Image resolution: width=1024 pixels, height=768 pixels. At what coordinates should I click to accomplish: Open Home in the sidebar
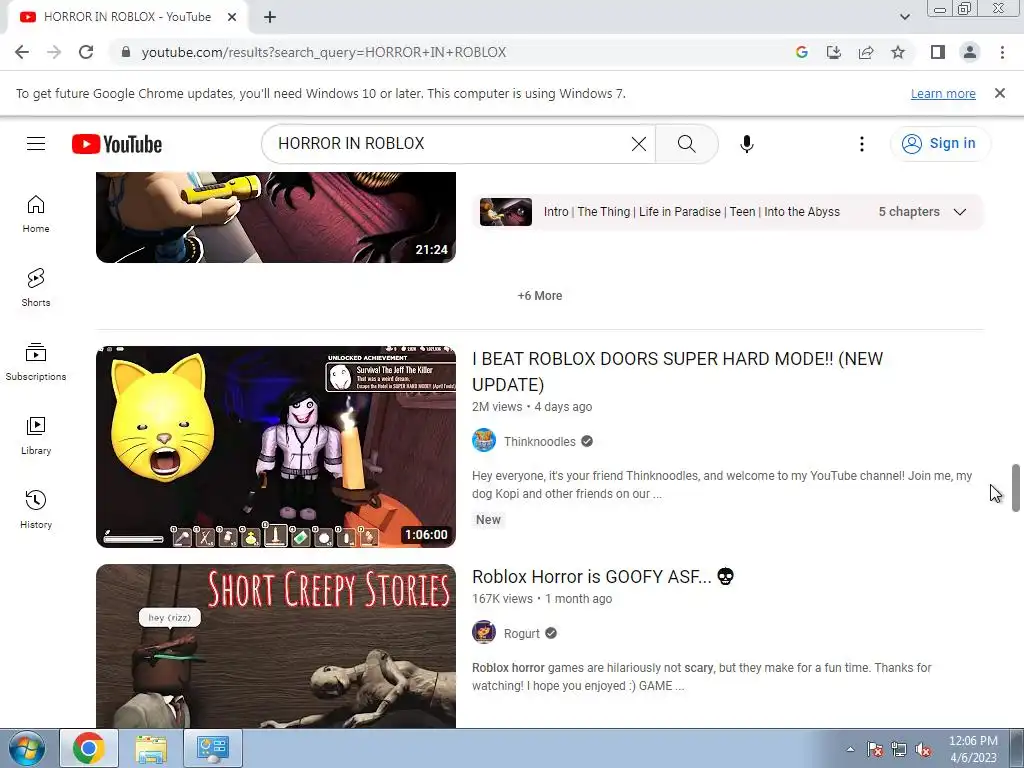point(36,214)
